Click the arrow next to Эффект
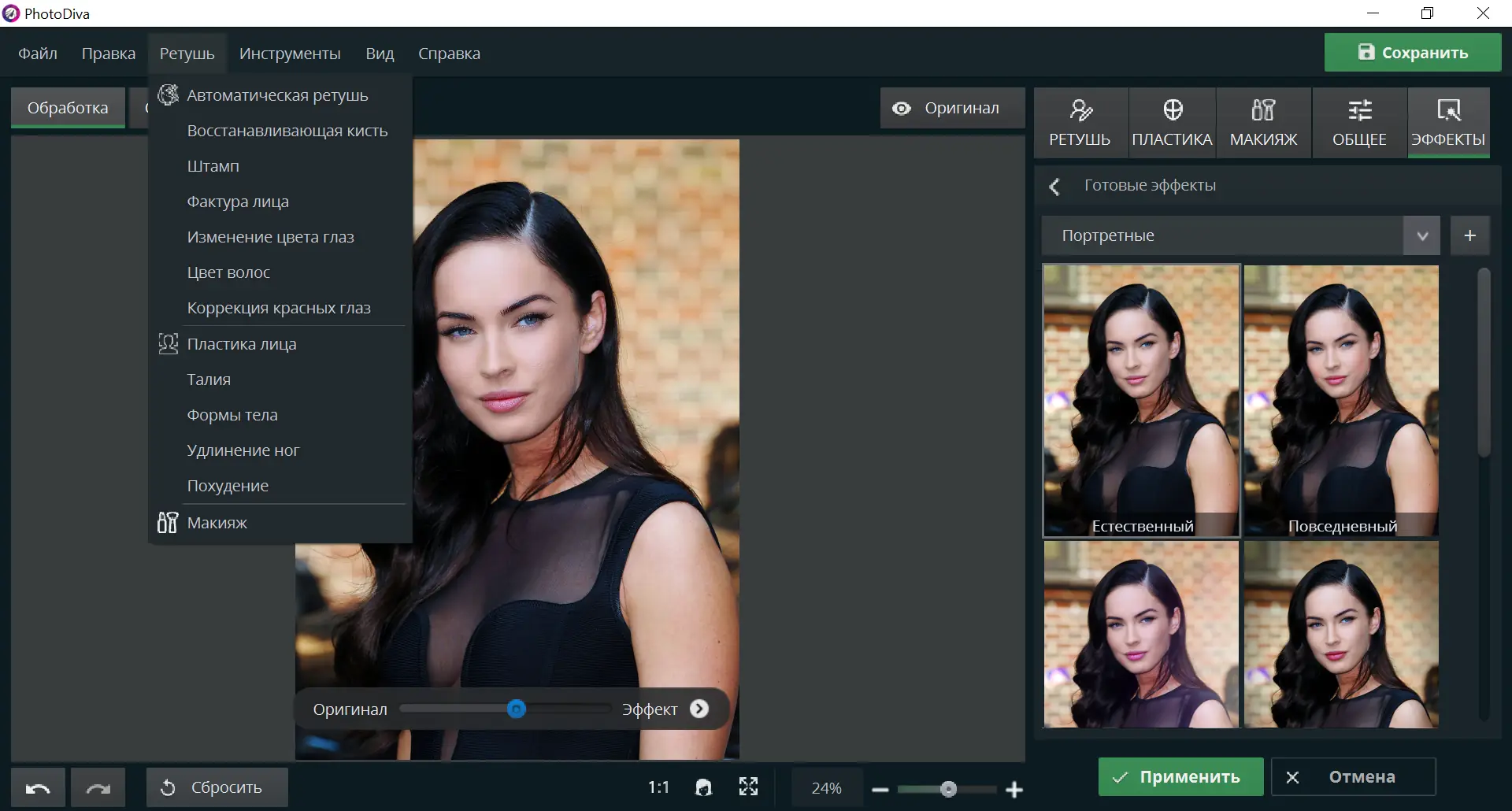This screenshot has width=1512, height=811. pyautogui.click(x=699, y=709)
